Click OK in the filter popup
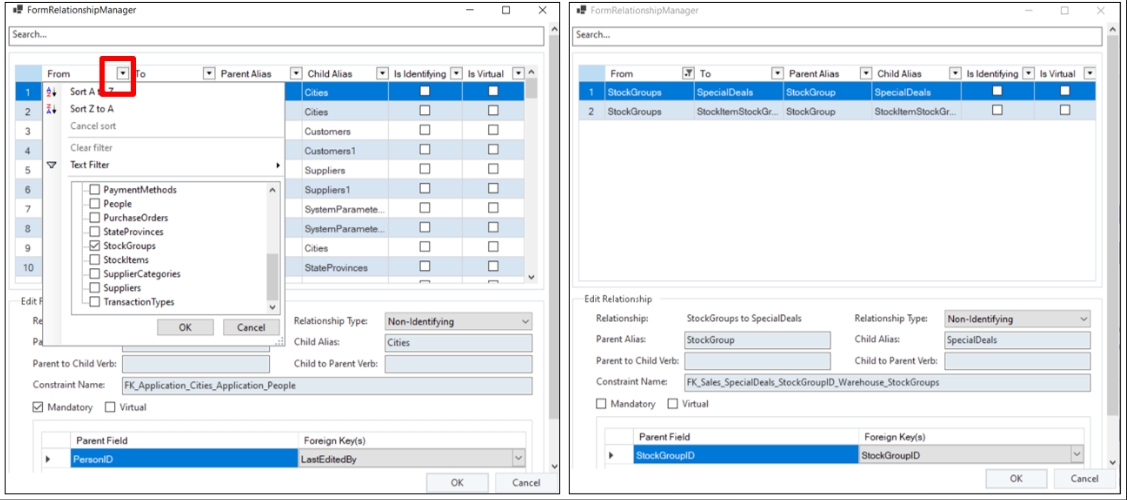 pos(185,327)
